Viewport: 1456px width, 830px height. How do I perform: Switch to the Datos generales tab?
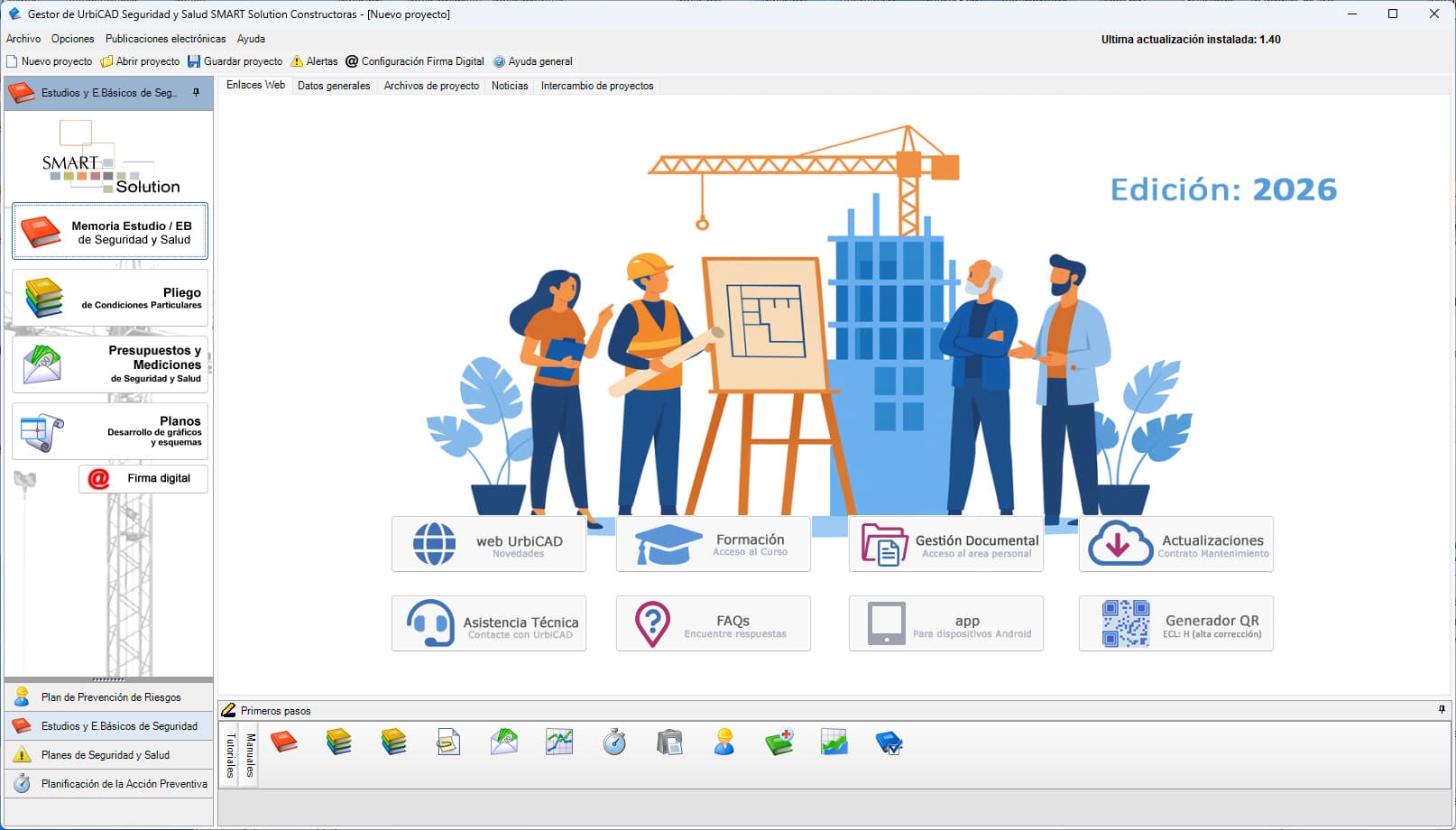[x=334, y=85]
